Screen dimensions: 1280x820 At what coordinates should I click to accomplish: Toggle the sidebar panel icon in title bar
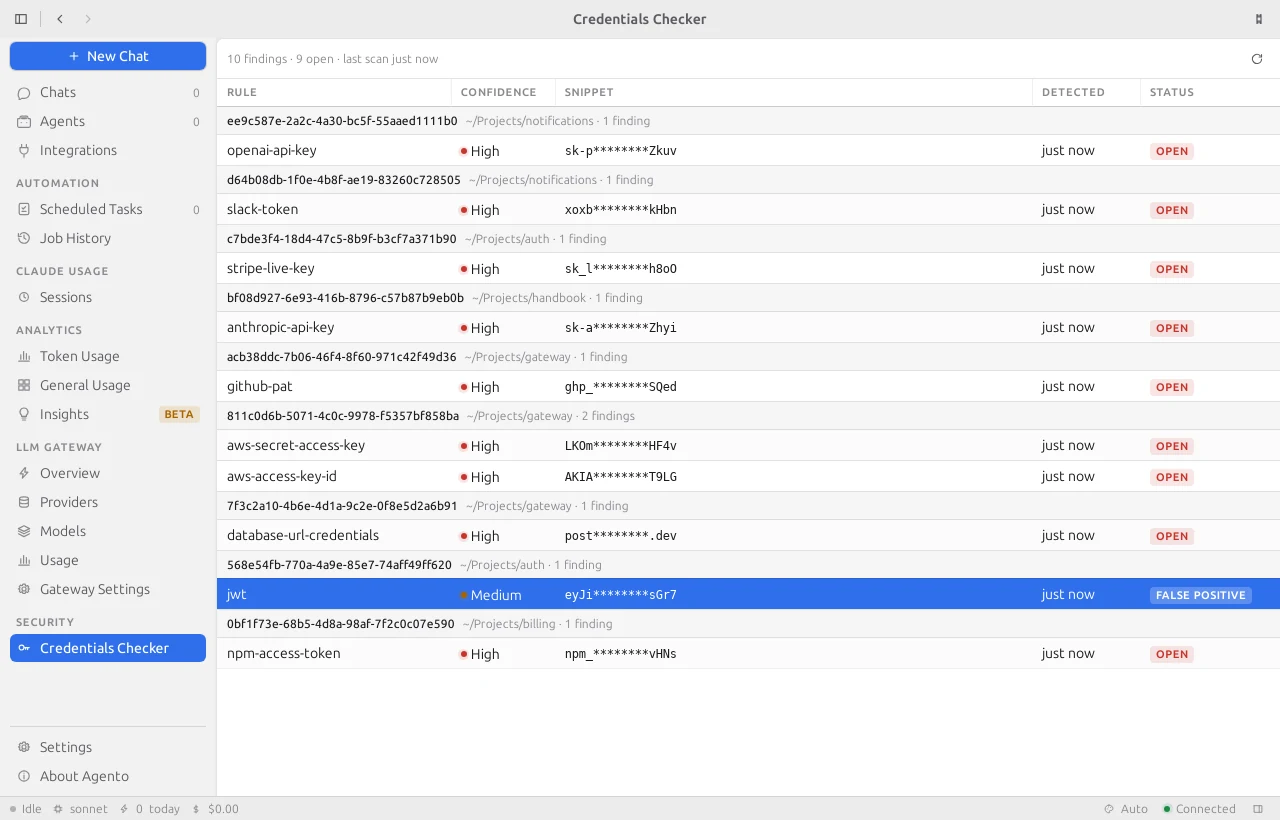(21, 19)
